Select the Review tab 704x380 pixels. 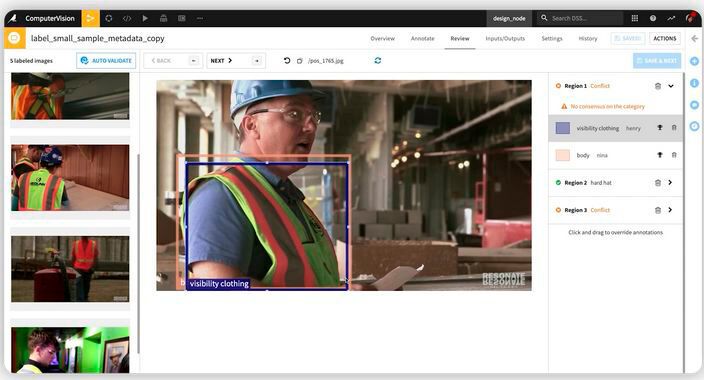click(460, 39)
